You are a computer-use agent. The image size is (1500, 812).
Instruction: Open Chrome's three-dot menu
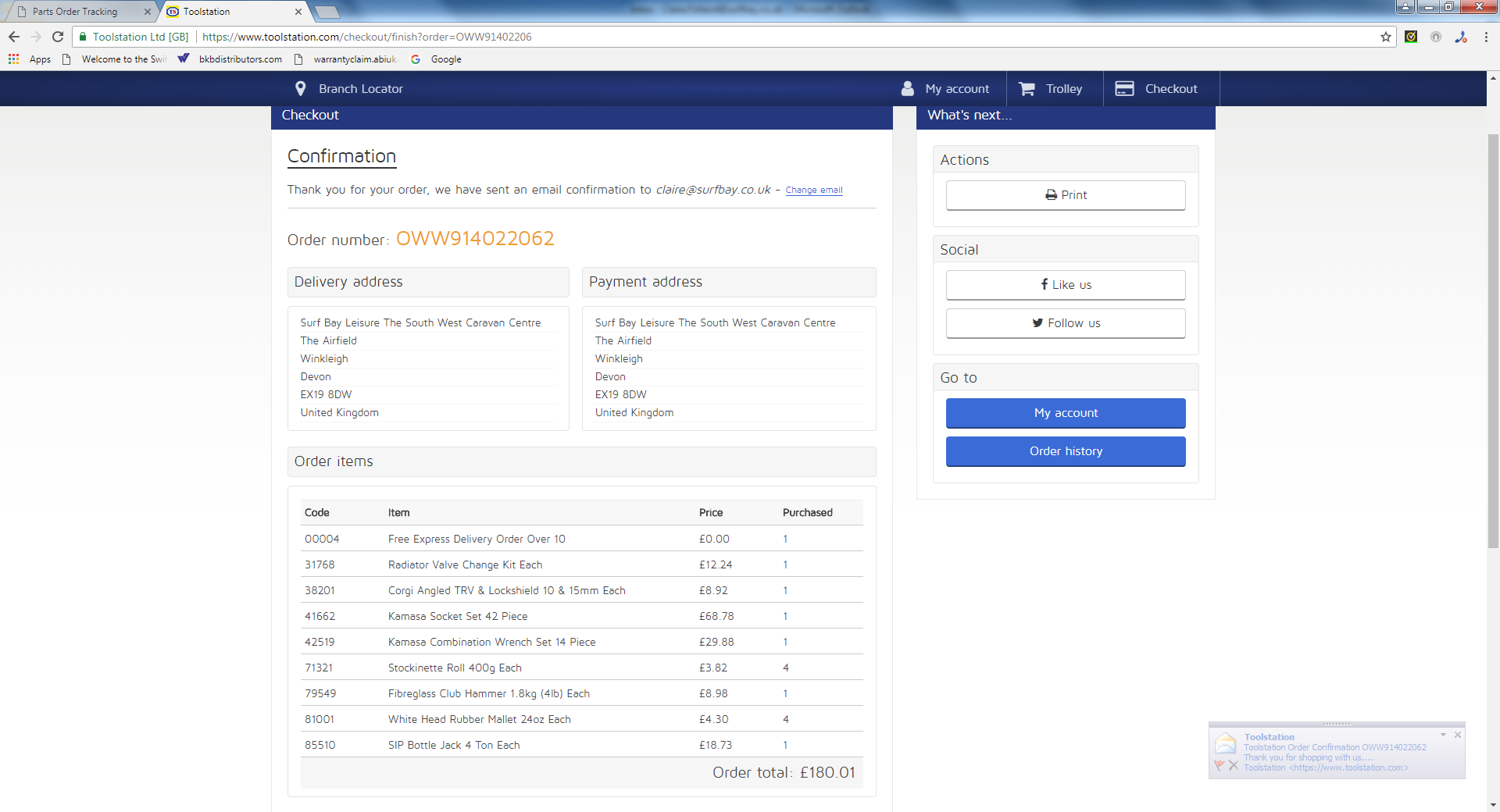[x=1486, y=37]
